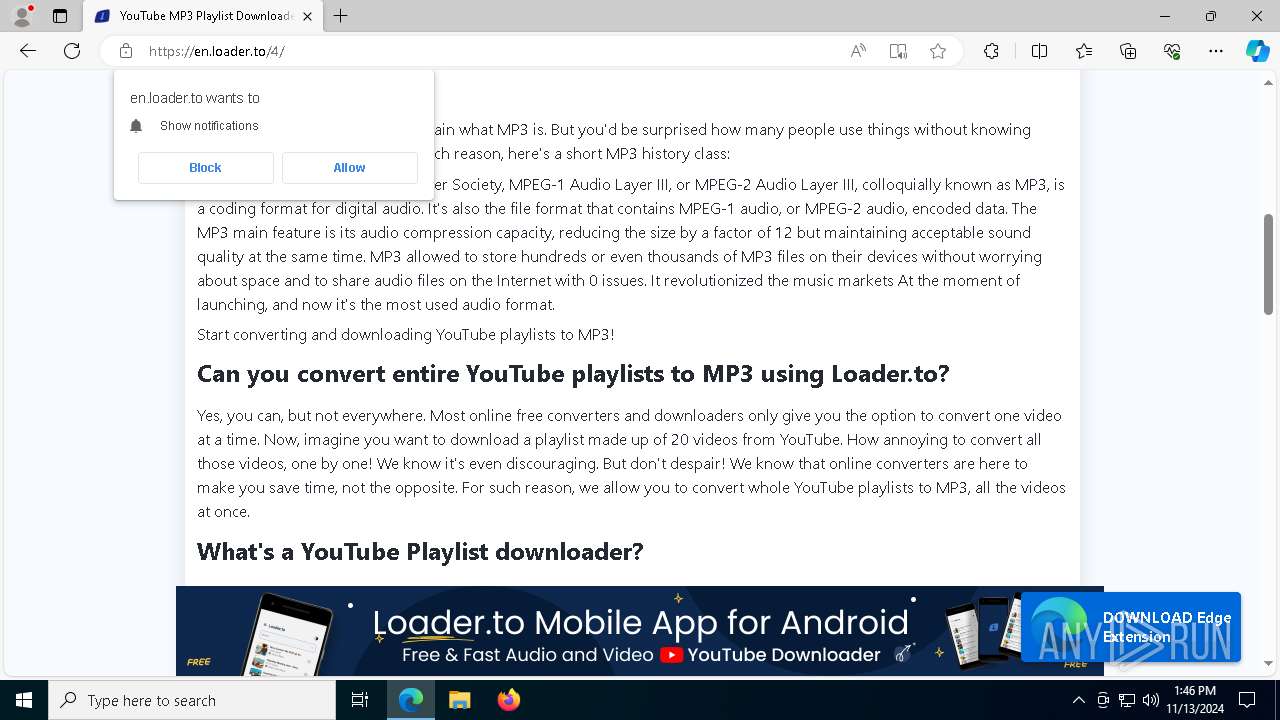Click heading 'What's a YouTube Playlist downloader?'

(420, 552)
